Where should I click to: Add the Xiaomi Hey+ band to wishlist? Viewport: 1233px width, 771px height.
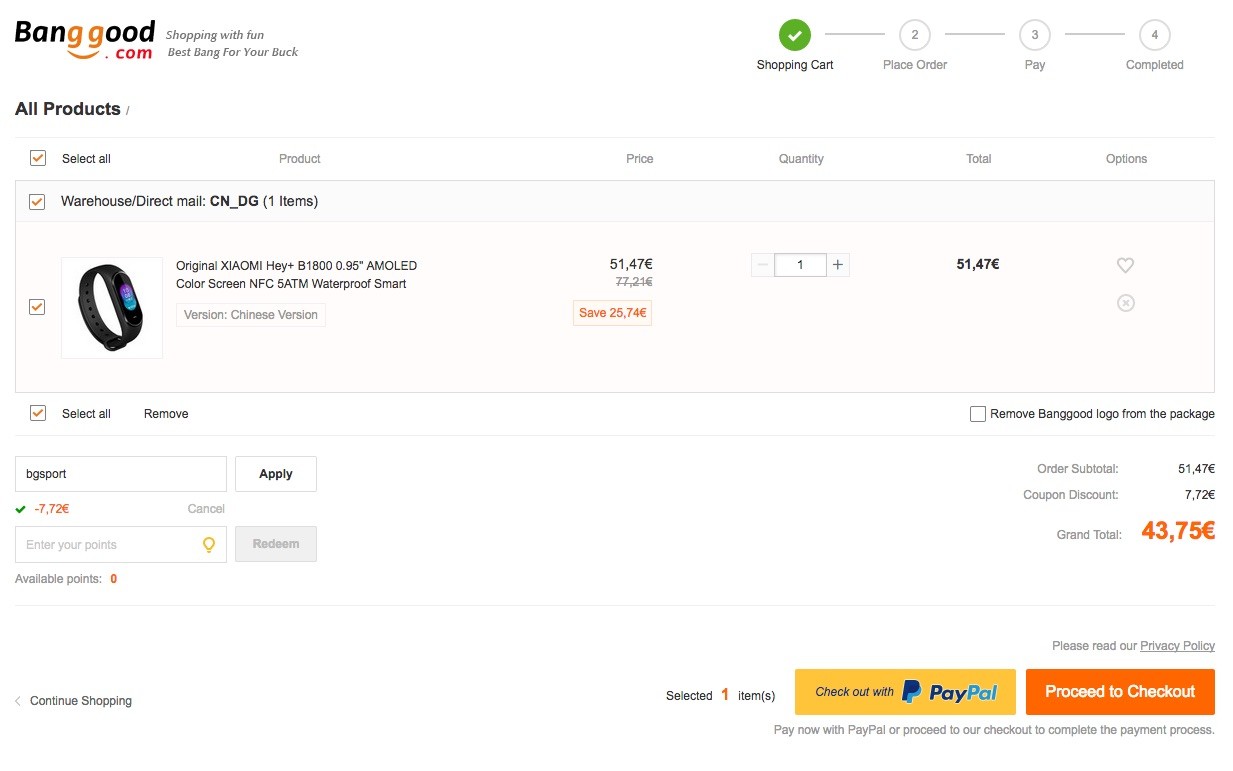click(1125, 265)
